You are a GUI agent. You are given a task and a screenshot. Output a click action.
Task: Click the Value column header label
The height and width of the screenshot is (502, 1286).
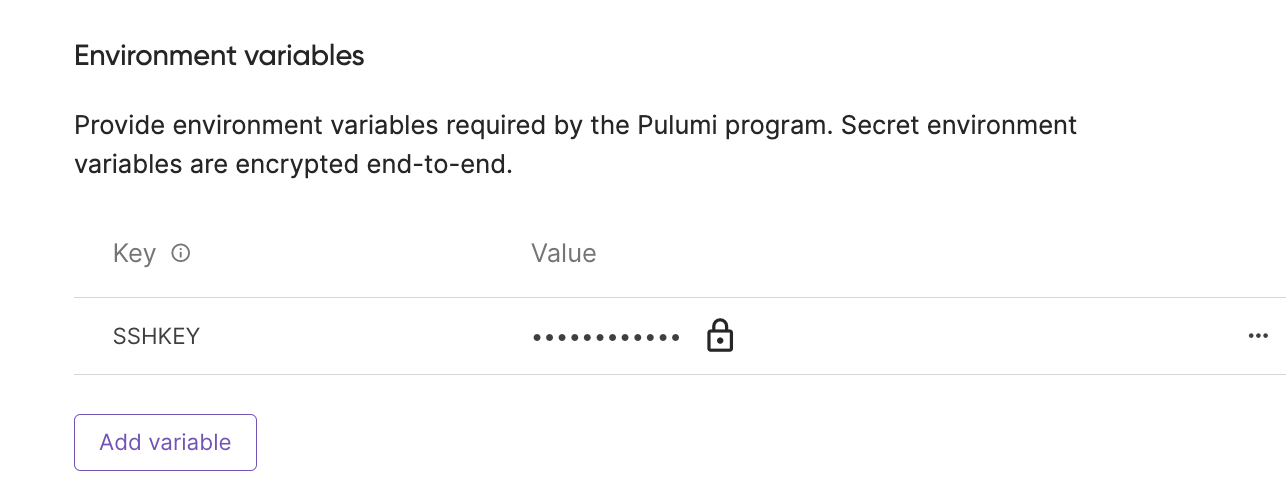[563, 254]
